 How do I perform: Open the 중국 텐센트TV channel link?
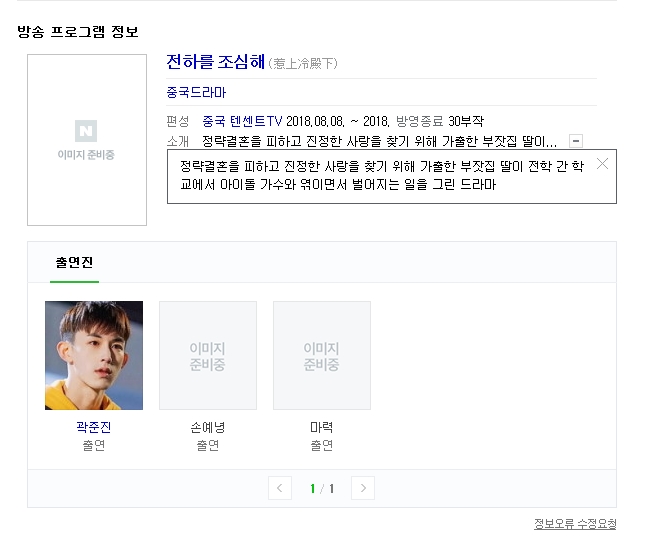point(242,121)
